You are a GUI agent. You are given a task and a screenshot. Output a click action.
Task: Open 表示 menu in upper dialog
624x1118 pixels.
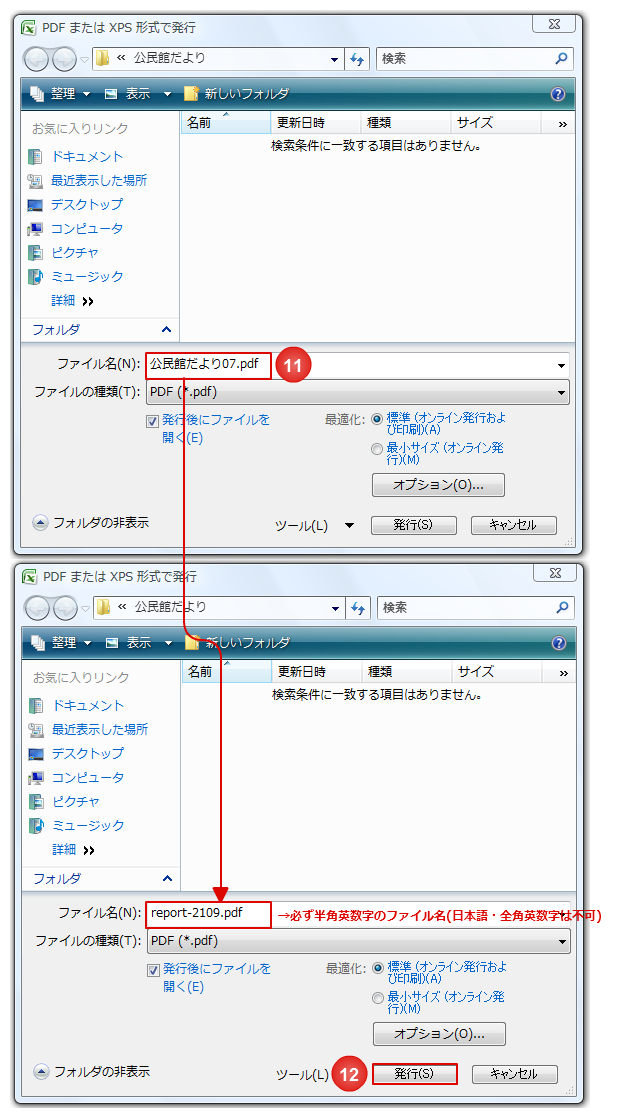tap(138, 93)
